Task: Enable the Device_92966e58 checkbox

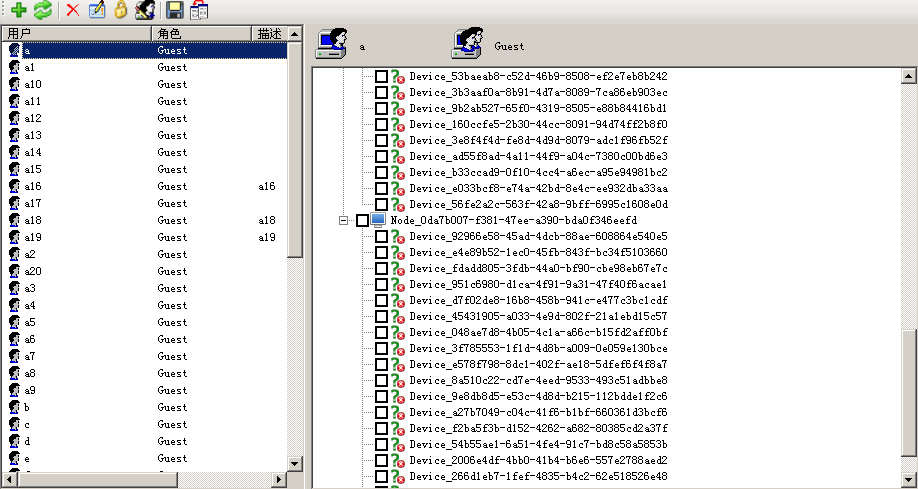Action: pos(381,236)
